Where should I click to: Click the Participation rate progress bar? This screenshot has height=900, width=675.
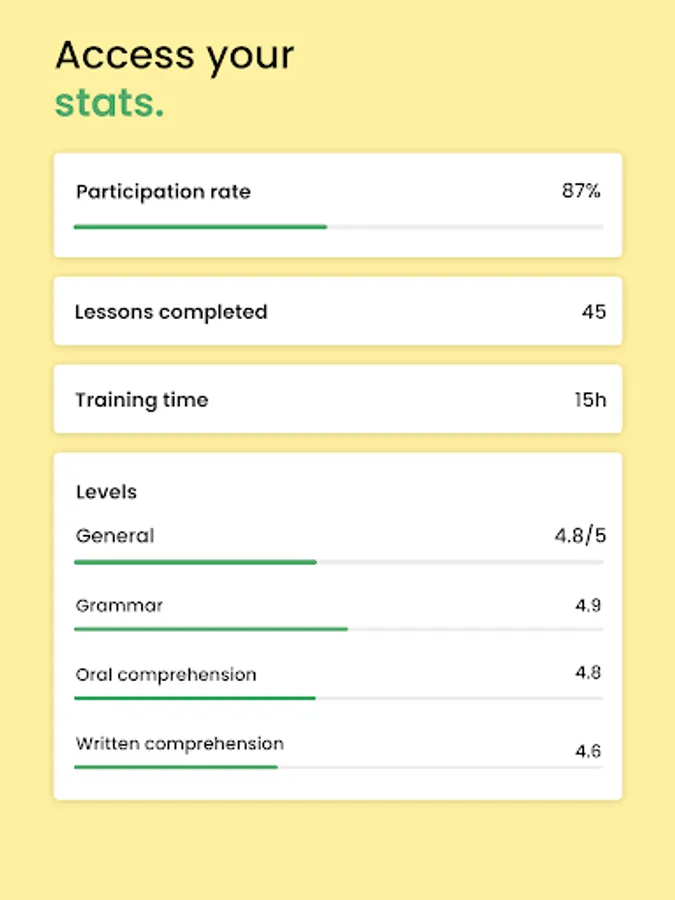tap(338, 227)
